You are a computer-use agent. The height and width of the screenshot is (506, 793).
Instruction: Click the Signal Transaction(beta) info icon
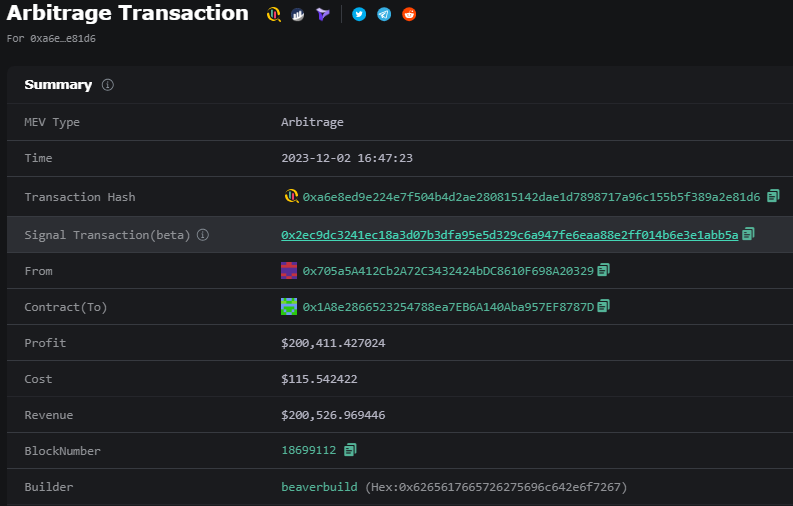[203, 235]
